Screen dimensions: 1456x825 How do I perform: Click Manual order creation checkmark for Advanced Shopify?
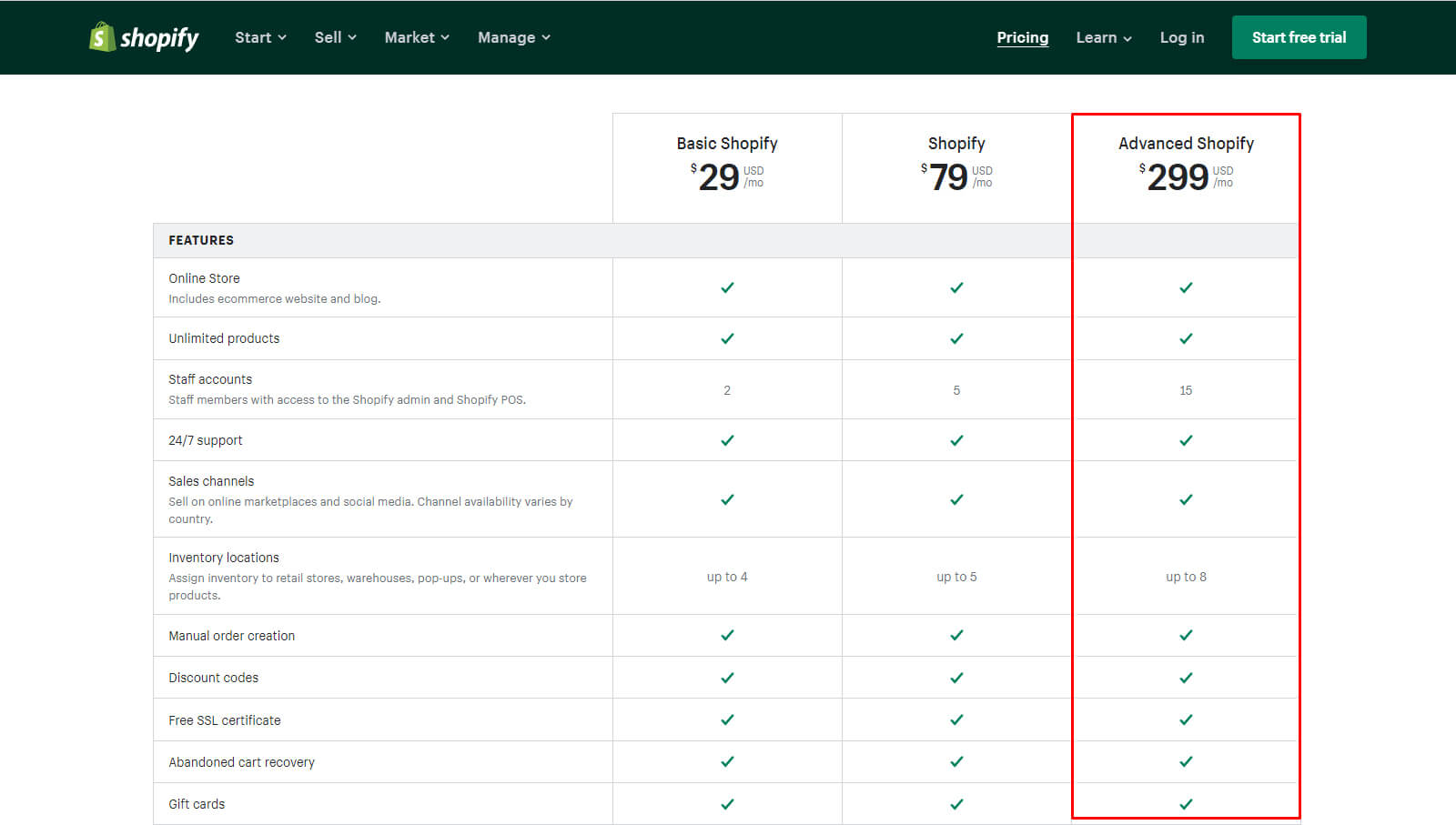point(1186,635)
